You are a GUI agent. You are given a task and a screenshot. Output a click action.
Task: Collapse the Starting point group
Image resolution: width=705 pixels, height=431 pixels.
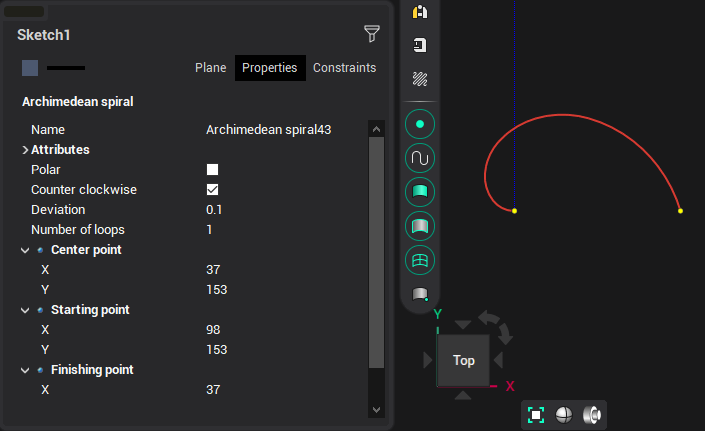(25, 310)
